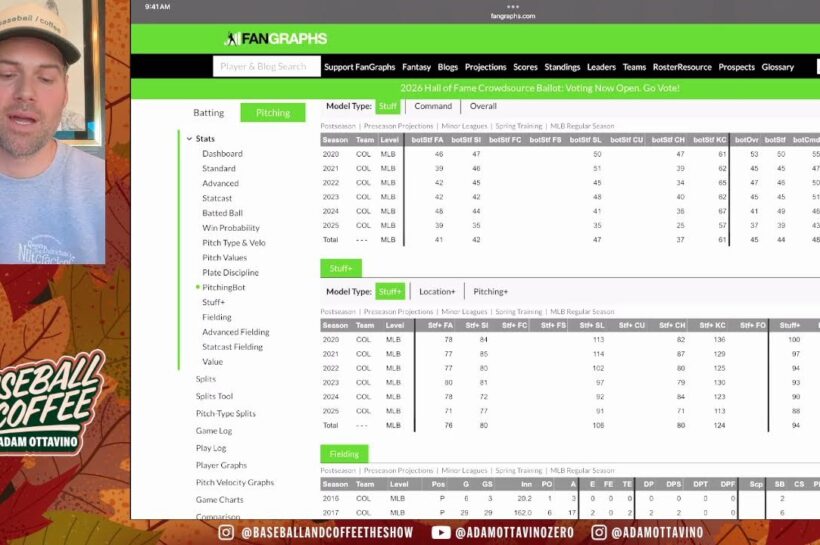Image resolution: width=820 pixels, height=545 pixels.
Task: Select Location+ model type
Action: coord(437,291)
